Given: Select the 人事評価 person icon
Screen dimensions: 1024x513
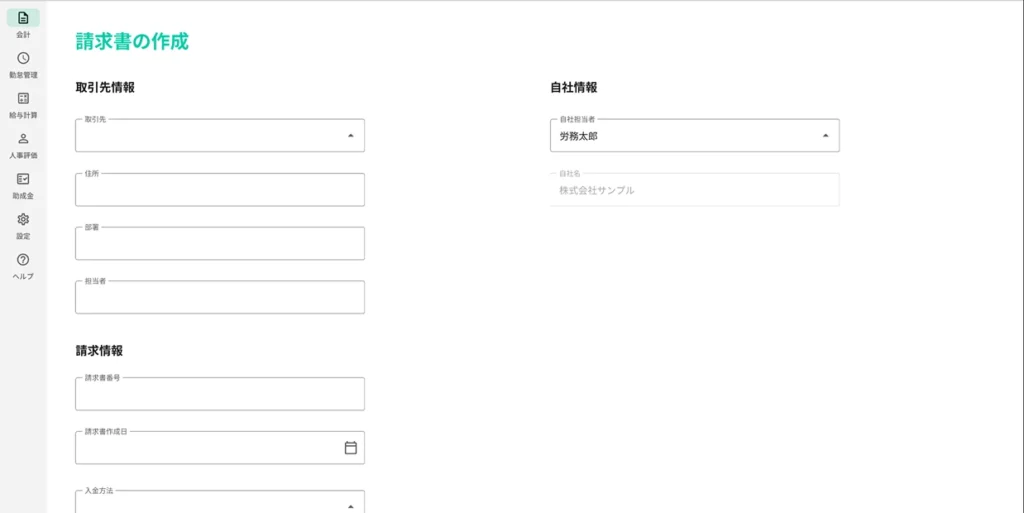Looking at the screenshot, I should (23, 139).
